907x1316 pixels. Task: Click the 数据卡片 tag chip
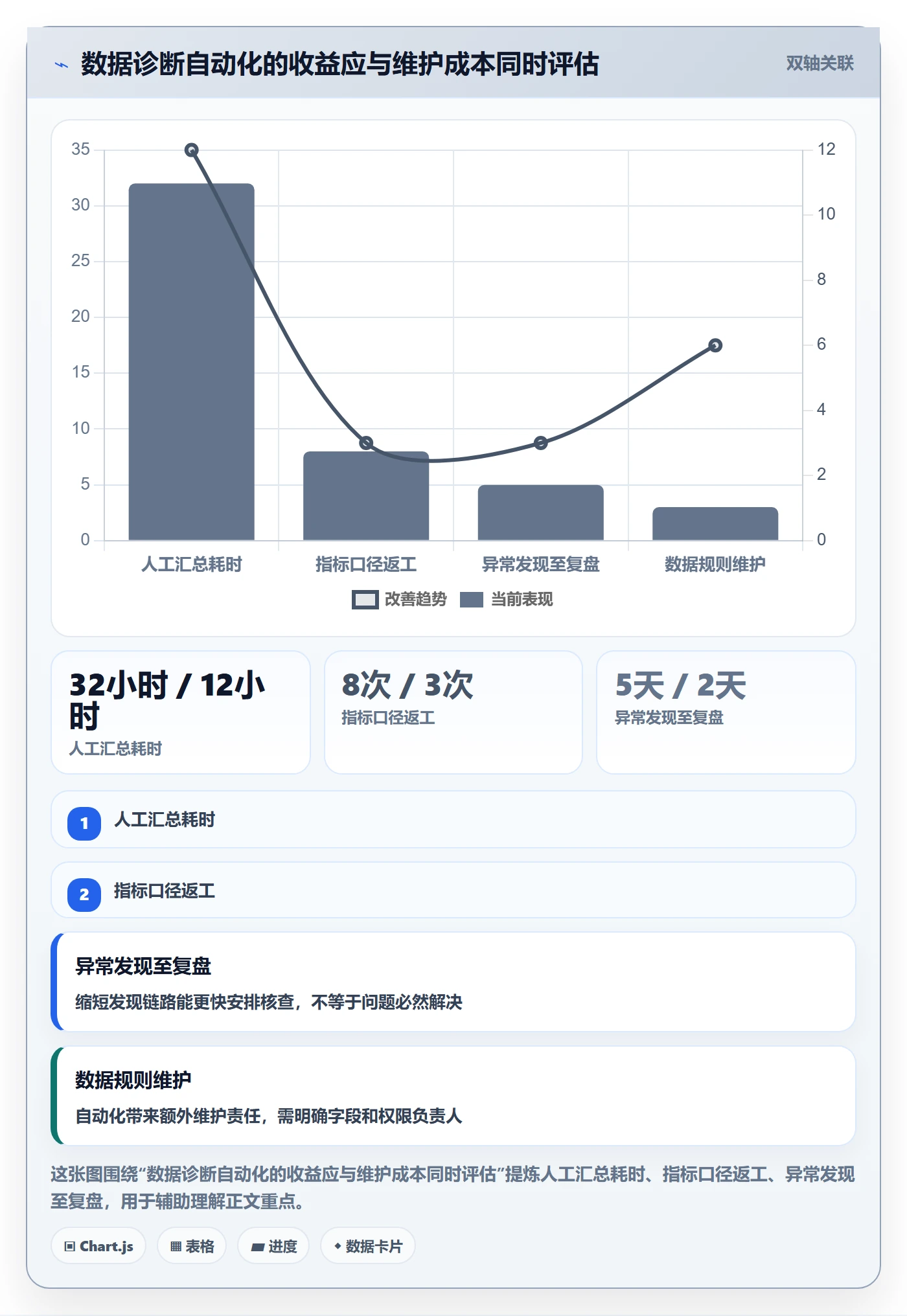tap(368, 1246)
